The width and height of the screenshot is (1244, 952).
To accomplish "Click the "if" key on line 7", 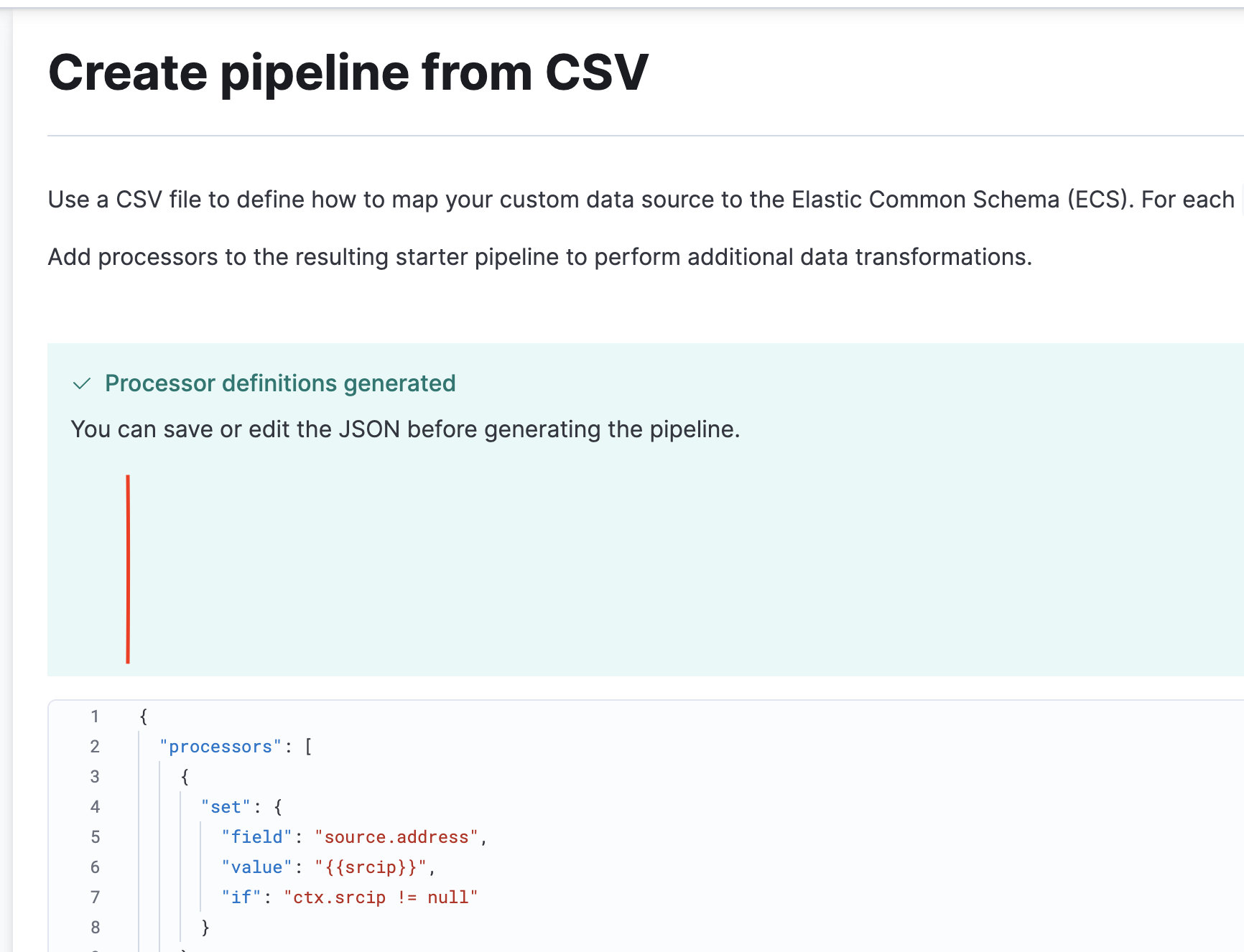I will (x=241, y=897).
